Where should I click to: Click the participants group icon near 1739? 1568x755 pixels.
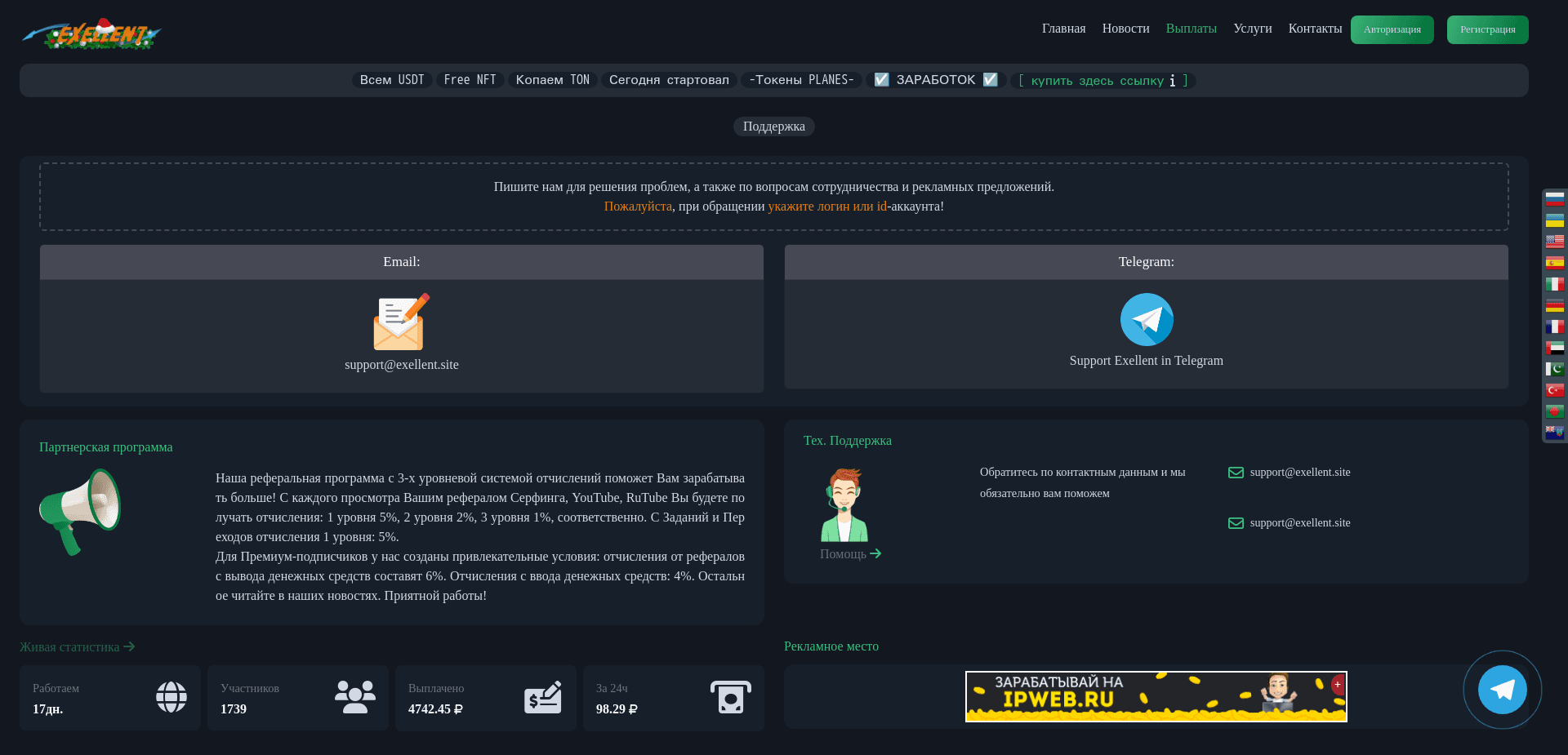click(355, 698)
